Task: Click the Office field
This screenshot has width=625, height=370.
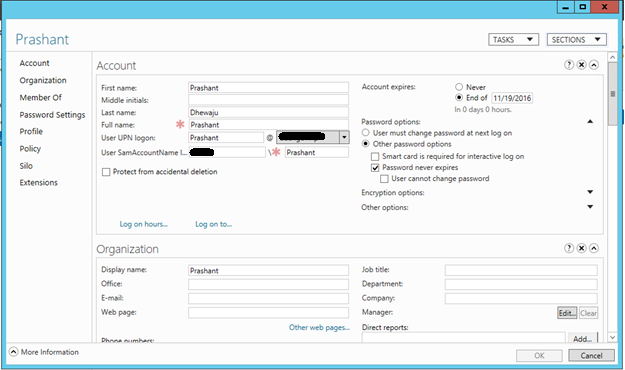Action: 268,284
